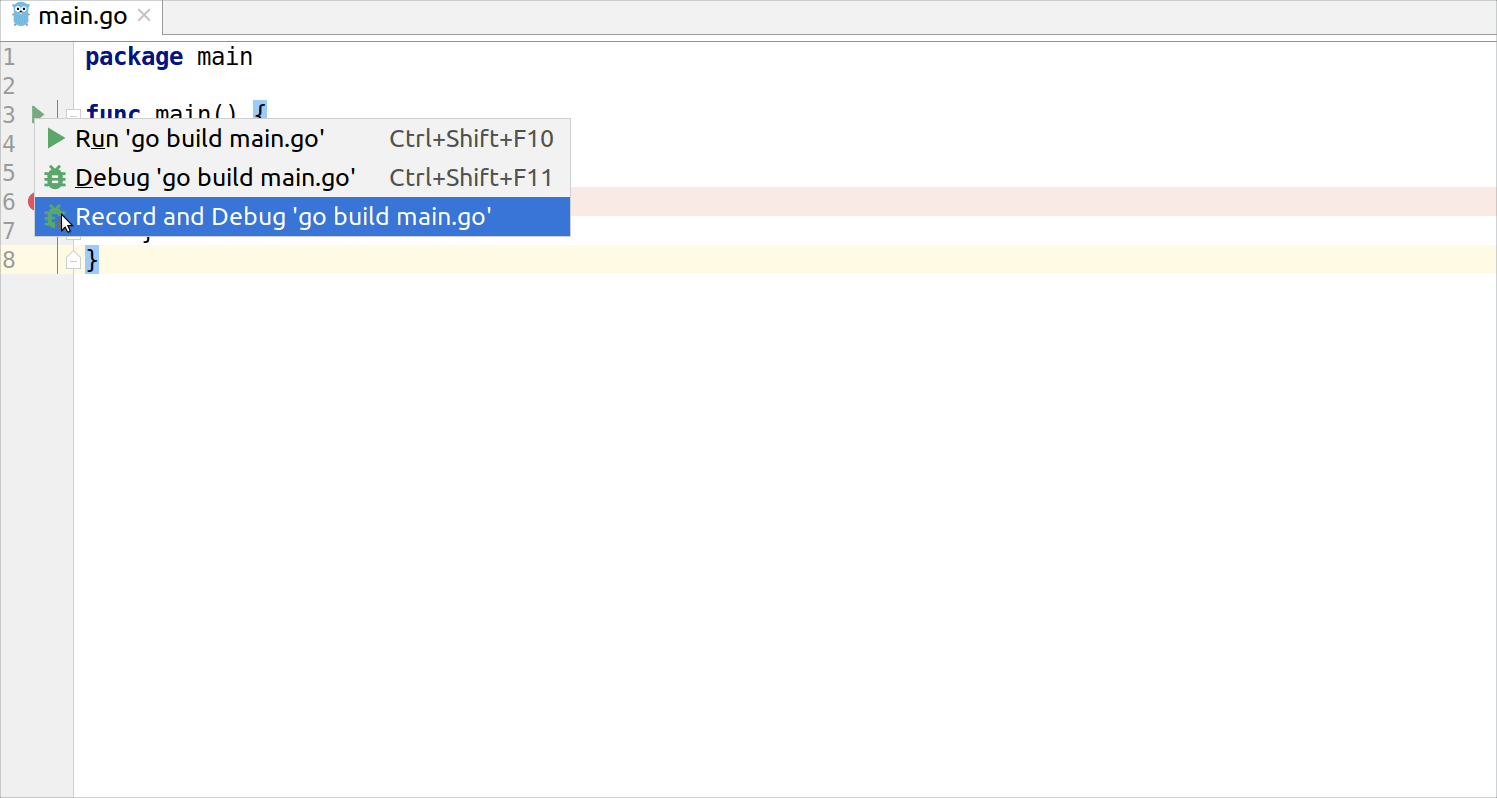Viewport: 1497px width, 798px height.
Task: Click line number 8 in the gutter
Action: [x=9, y=259]
